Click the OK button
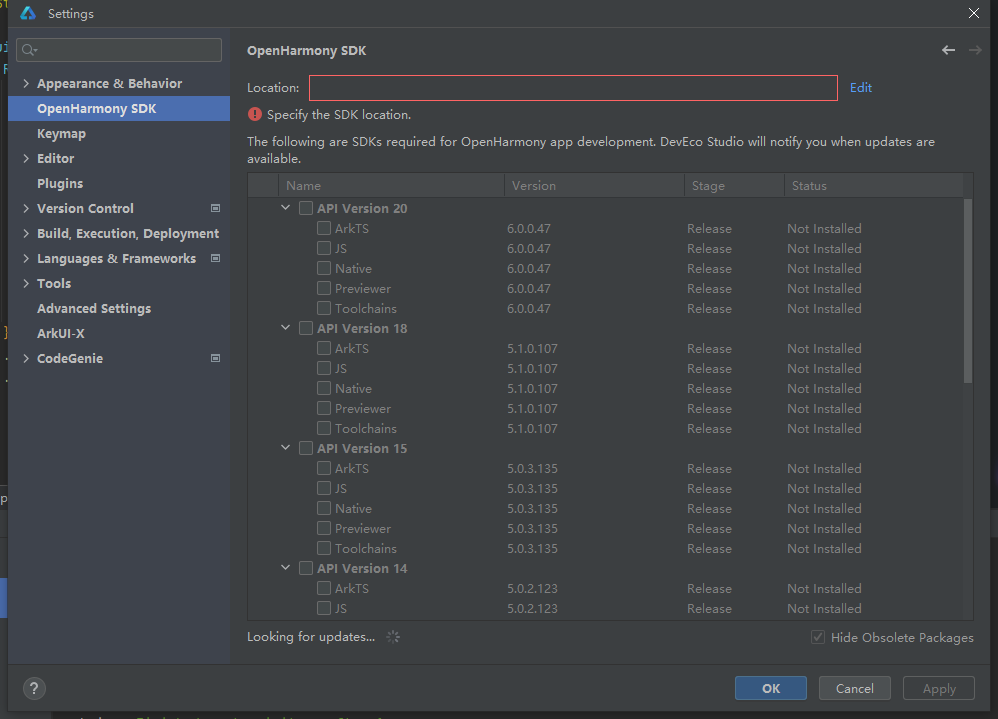The width and height of the screenshot is (998, 719). click(771, 688)
